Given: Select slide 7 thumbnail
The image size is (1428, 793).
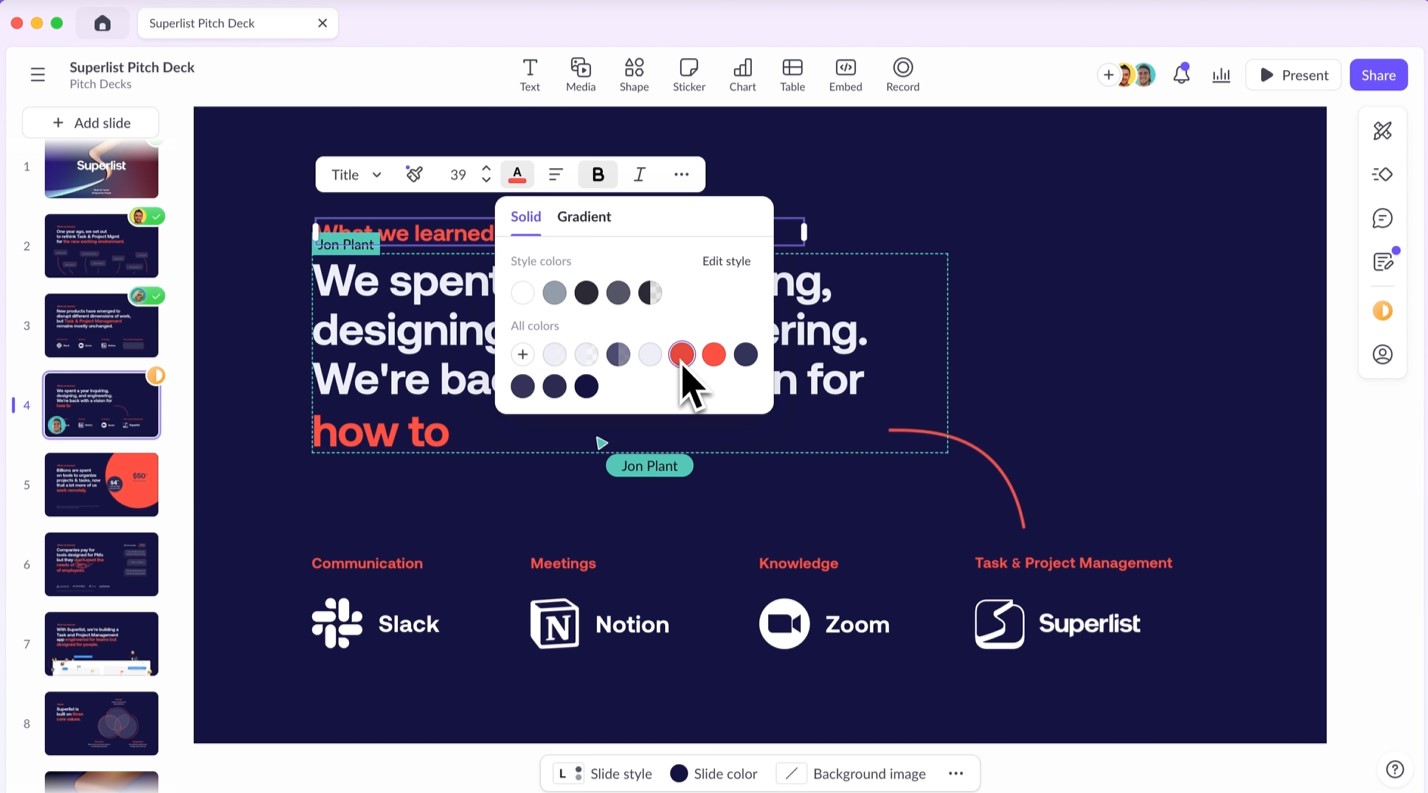Looking at the screenshot, I should pos(101,644).
